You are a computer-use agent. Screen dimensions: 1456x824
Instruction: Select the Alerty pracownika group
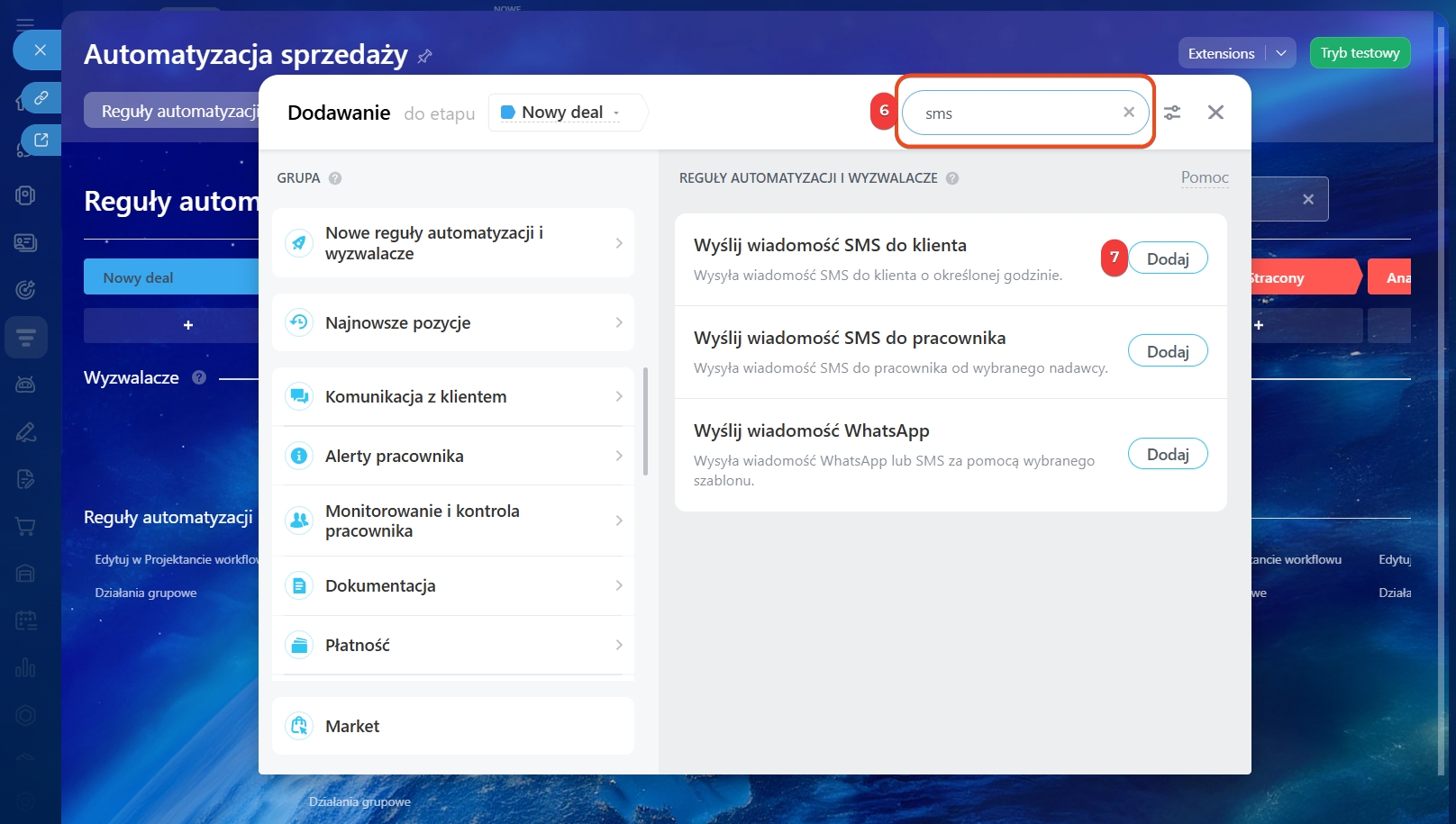tap(453, 456)
